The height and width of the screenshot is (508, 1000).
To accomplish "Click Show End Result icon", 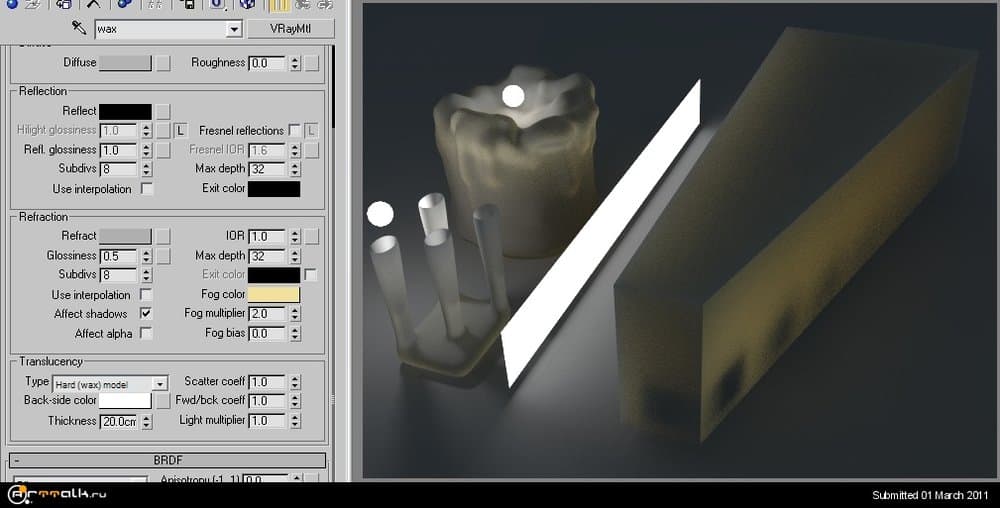I will click(277, 4).
